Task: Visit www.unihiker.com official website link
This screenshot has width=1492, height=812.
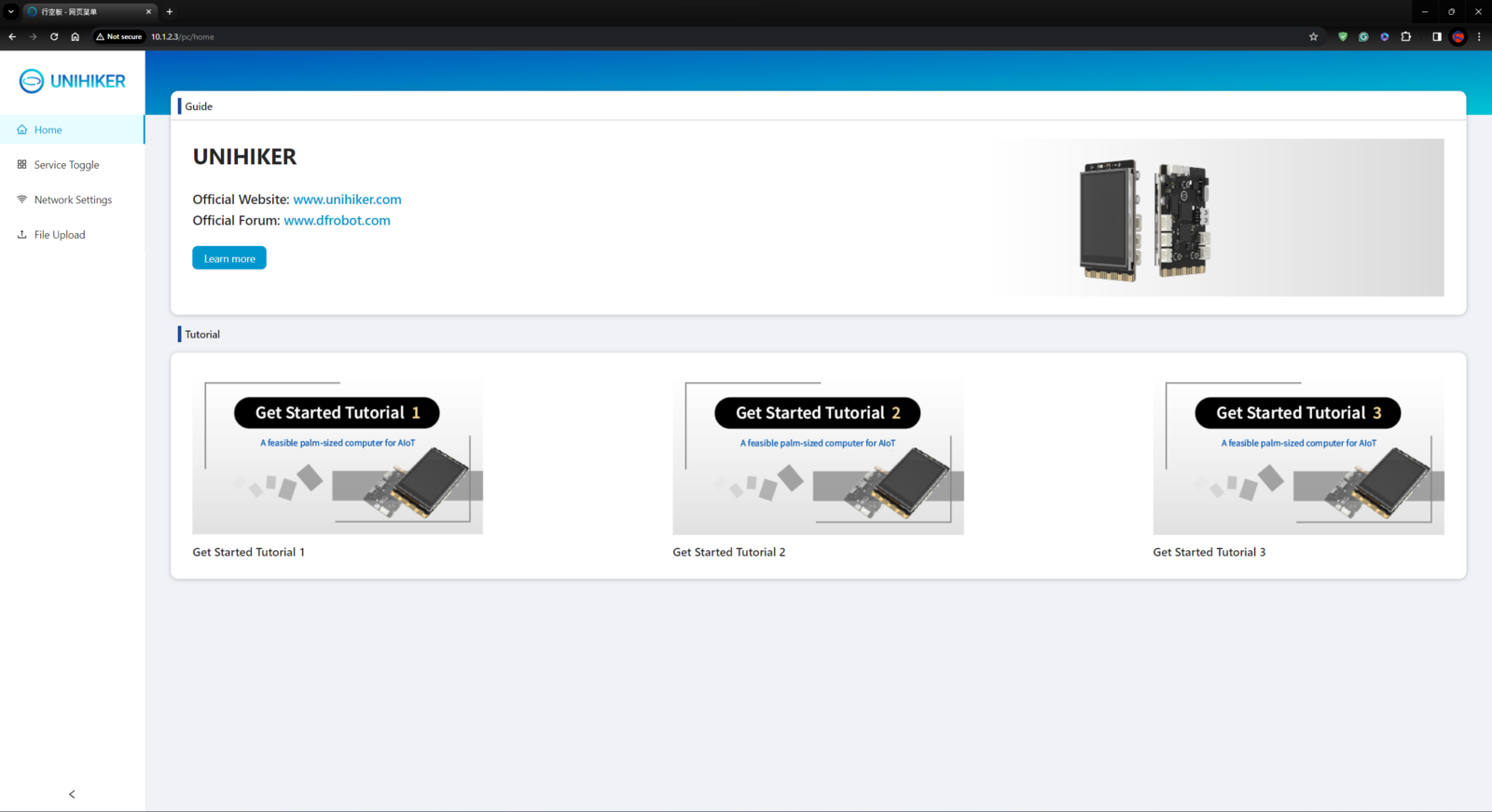Action: pos(347,200)
